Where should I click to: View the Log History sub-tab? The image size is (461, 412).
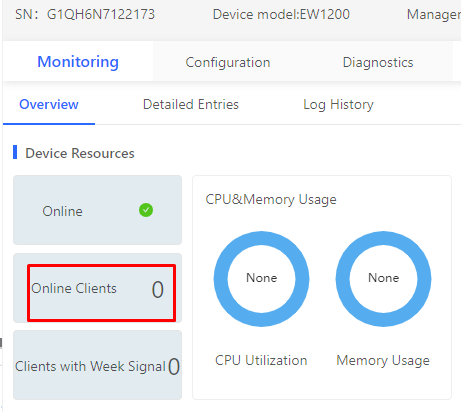click(338, 104)
